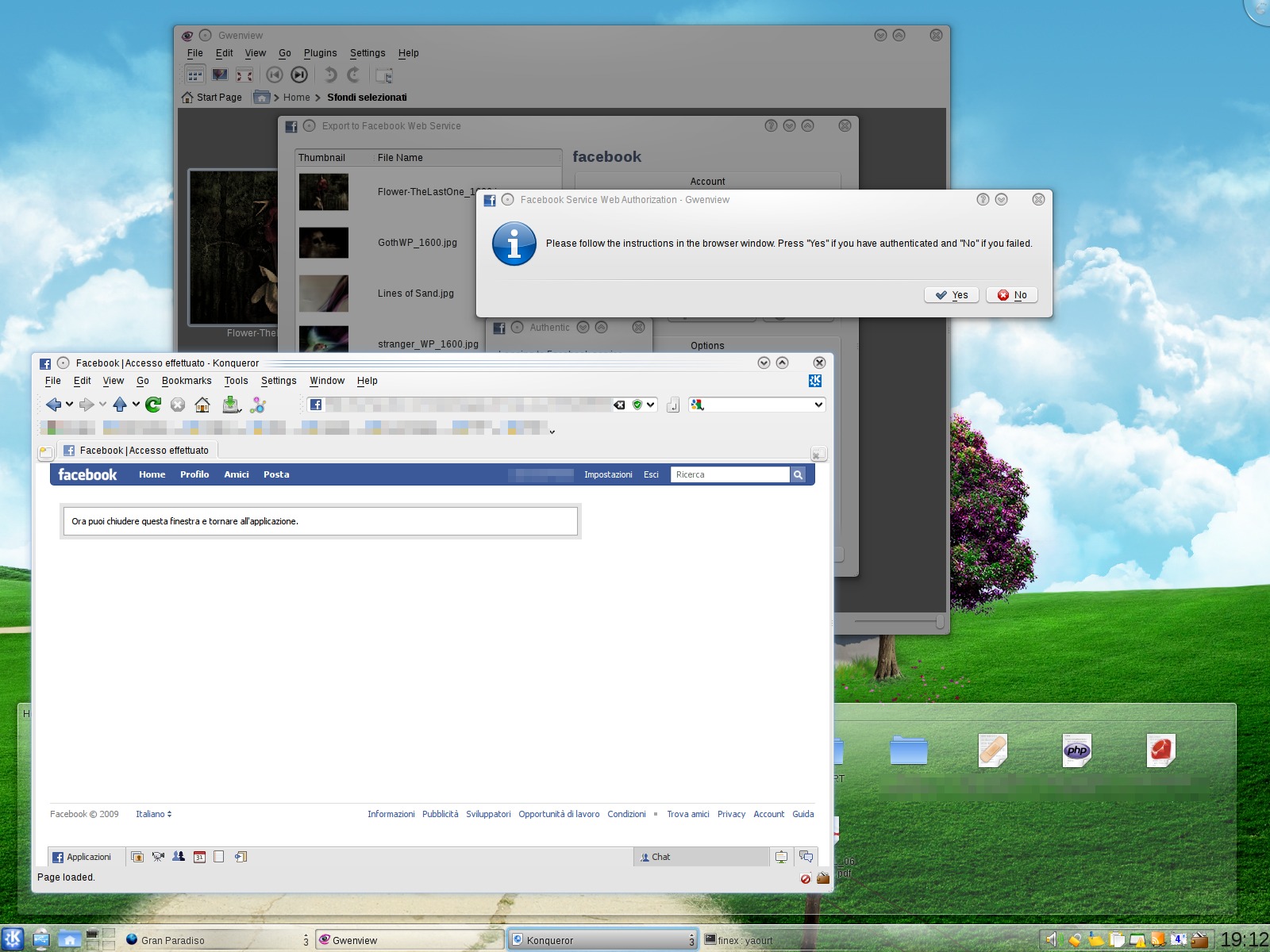Open Konqueror Bookmarks menu
Image resolution: width=1270 pixels, height=952 pixels.
coord(187,381)
